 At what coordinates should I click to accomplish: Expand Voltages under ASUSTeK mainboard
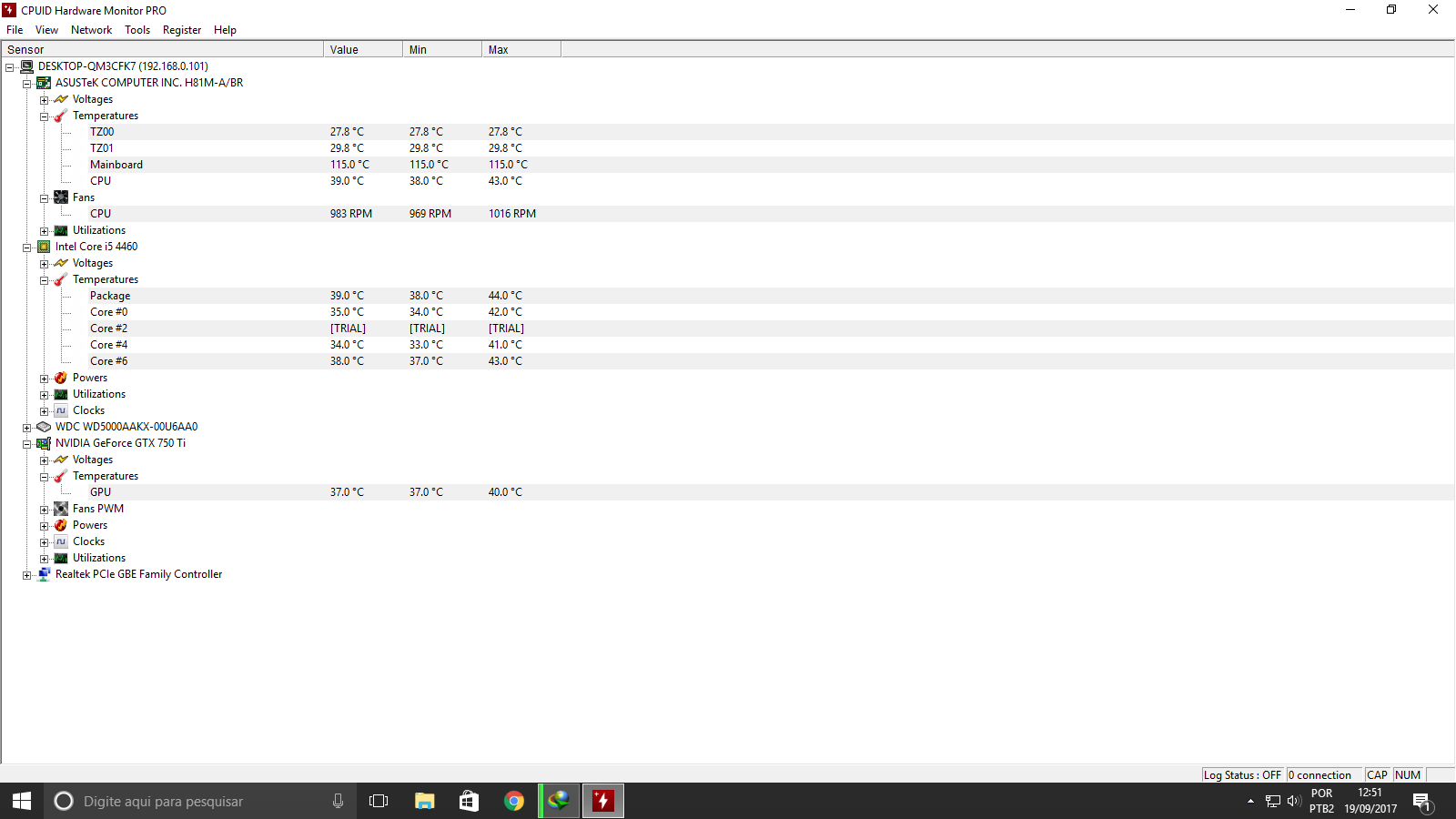(x=44, y=100)
